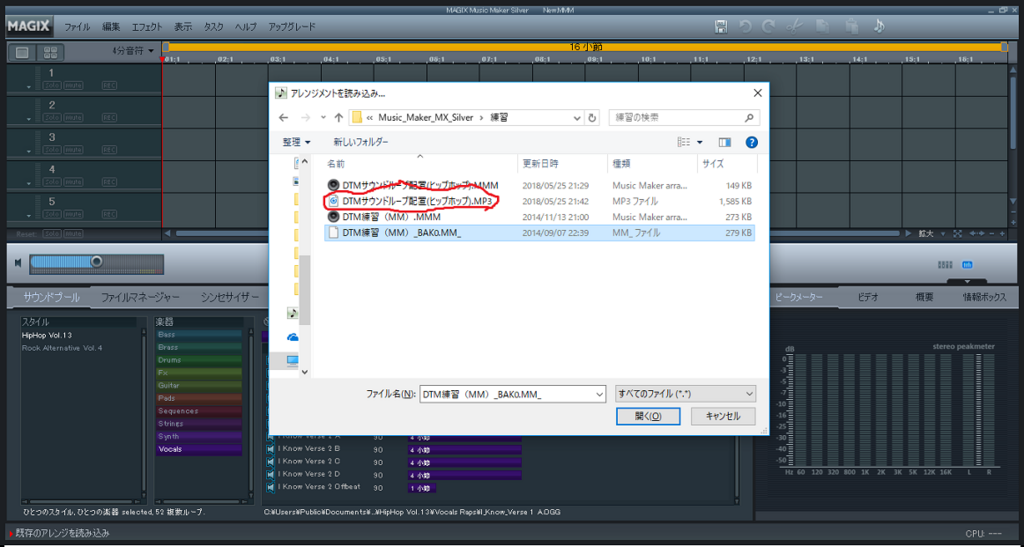Refresh the file dialog folder view

click(x=592, y=118)
